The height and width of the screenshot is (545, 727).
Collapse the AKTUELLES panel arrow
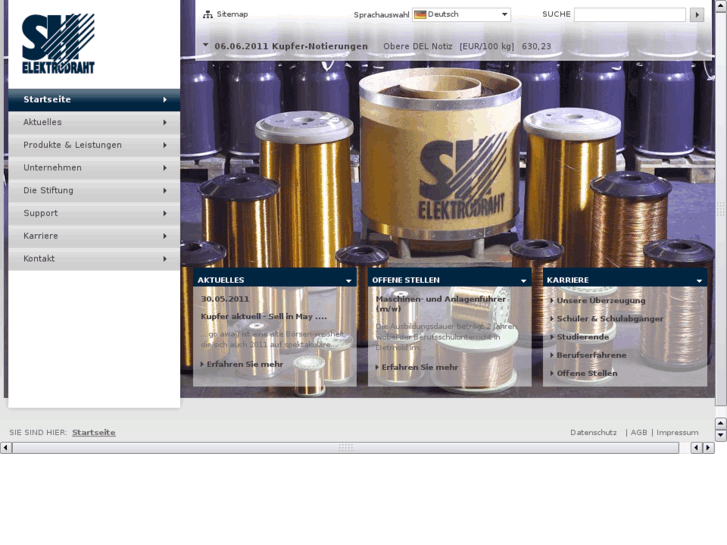[349, 281]
